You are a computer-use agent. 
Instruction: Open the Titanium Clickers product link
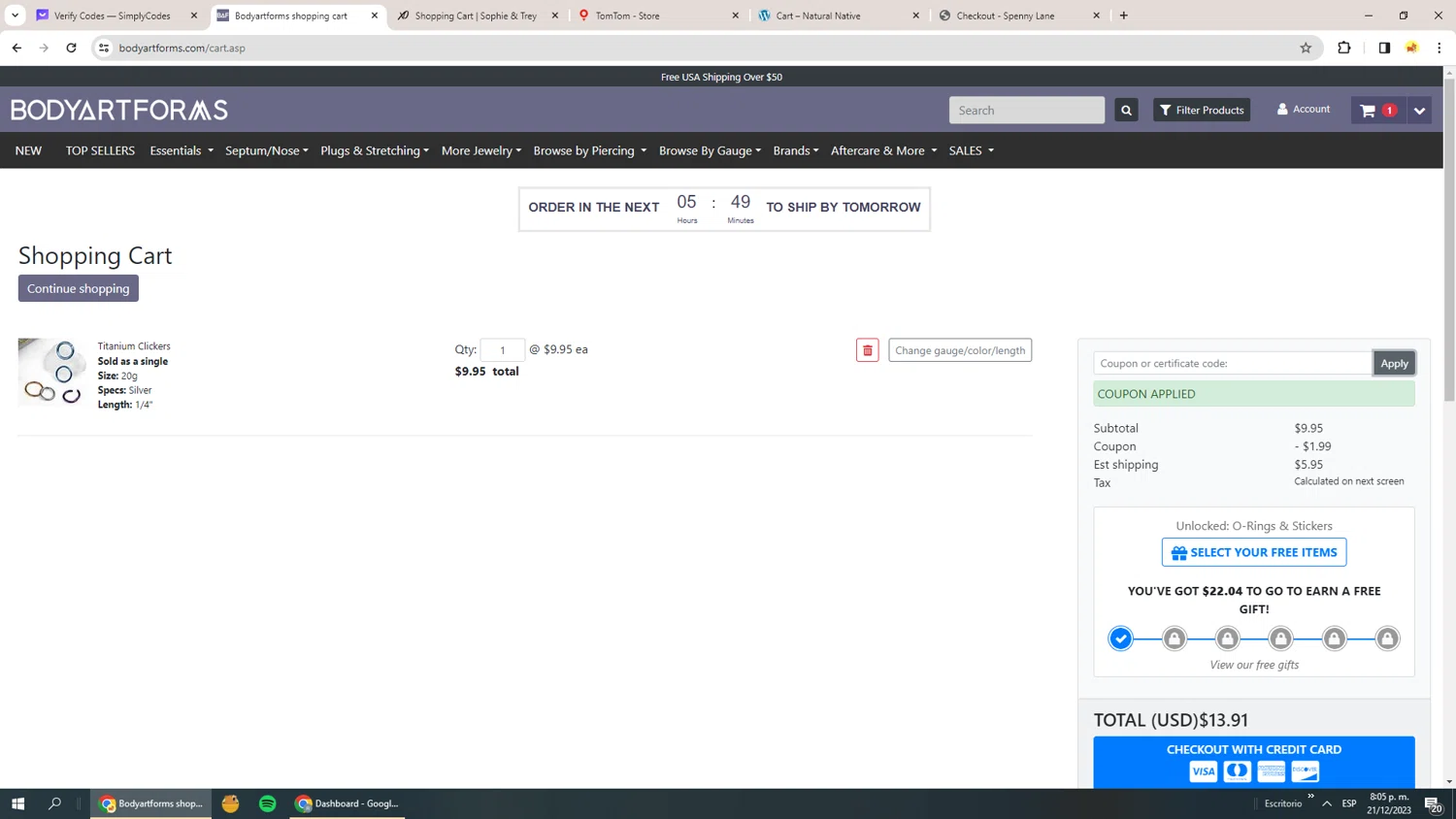(134, 345)
